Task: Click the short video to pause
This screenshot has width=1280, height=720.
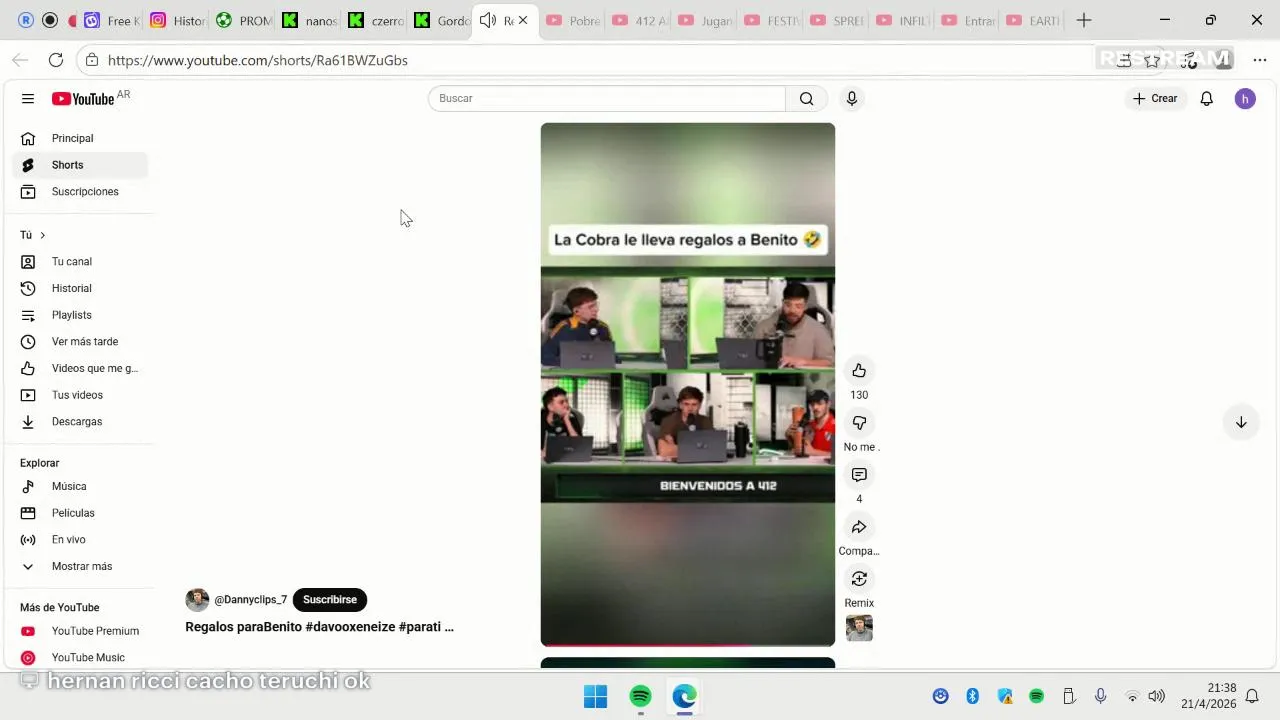Action: [688, 384]
